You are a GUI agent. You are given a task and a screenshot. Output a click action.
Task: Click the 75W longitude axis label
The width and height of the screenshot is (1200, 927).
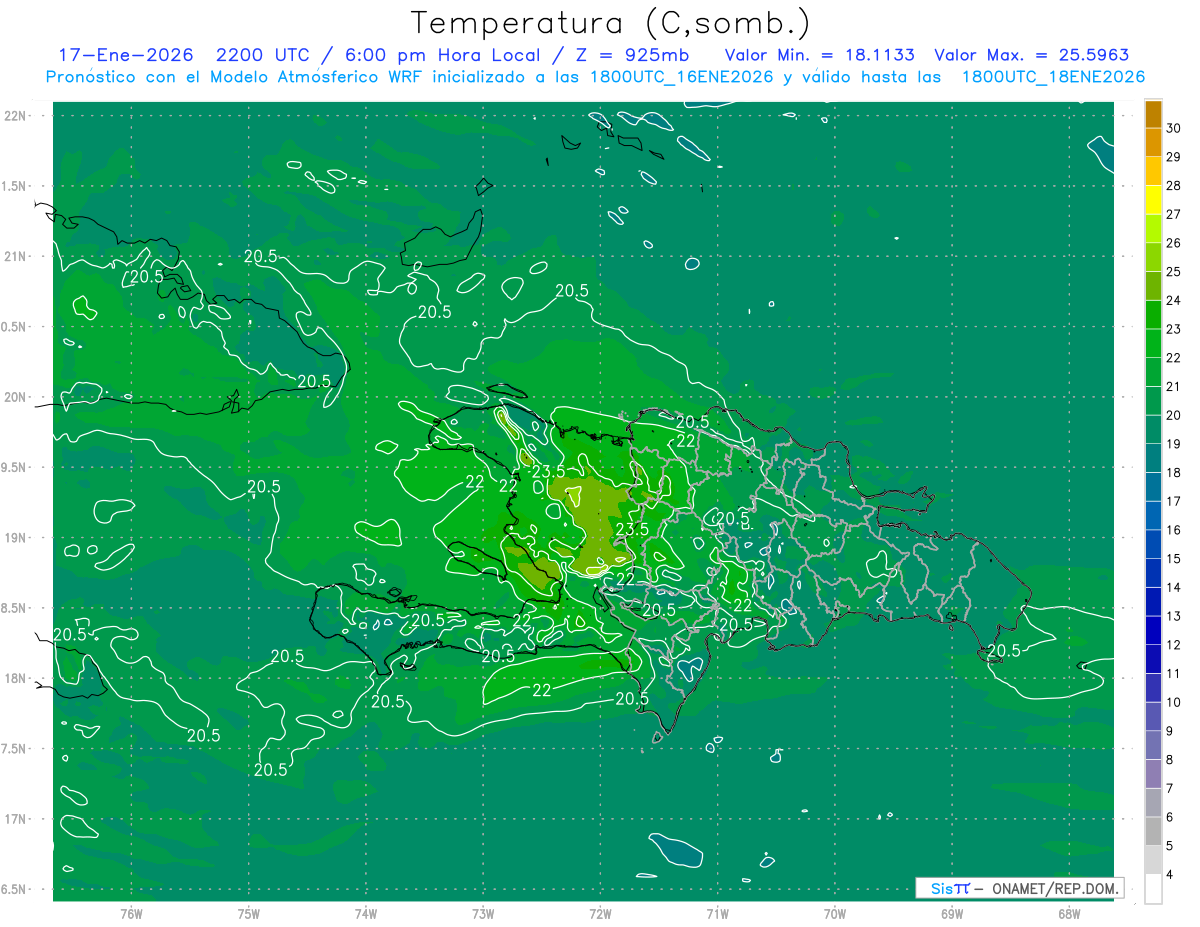point(248,913)
